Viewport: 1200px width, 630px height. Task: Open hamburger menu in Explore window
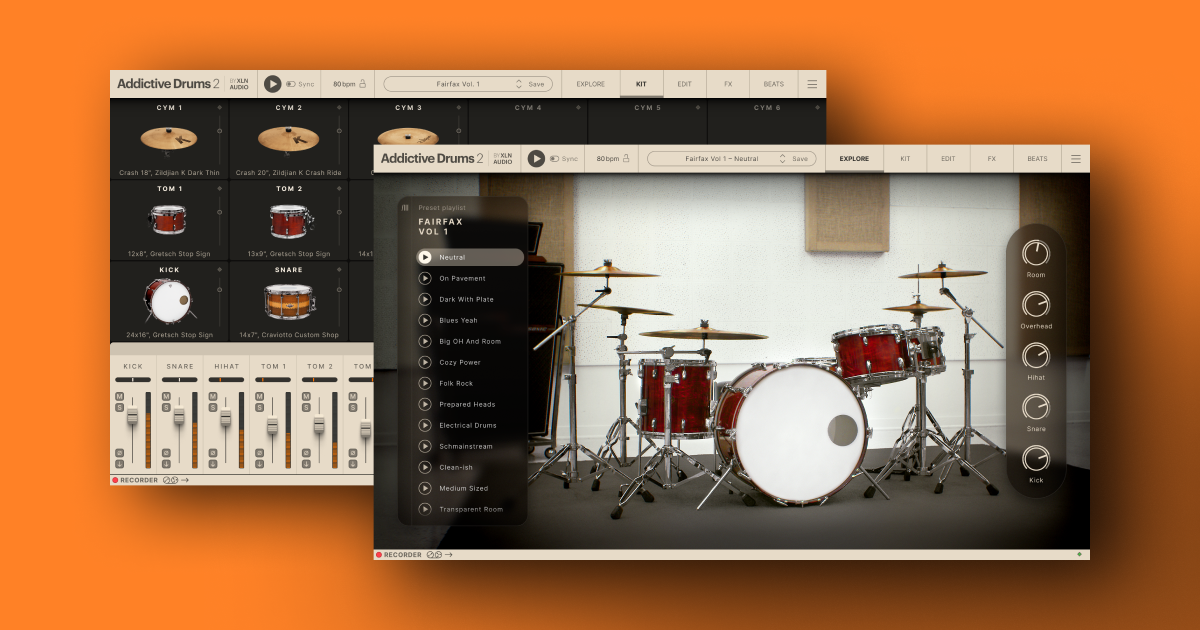pos(1076,158)
